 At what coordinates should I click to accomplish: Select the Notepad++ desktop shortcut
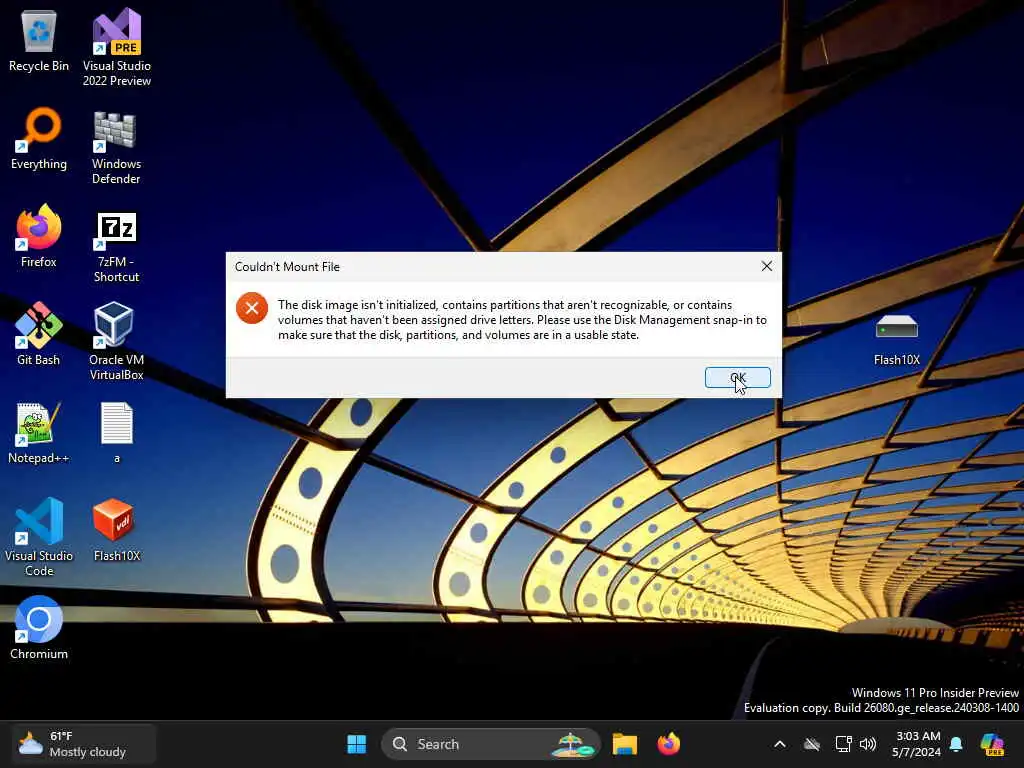click(39, 433)
